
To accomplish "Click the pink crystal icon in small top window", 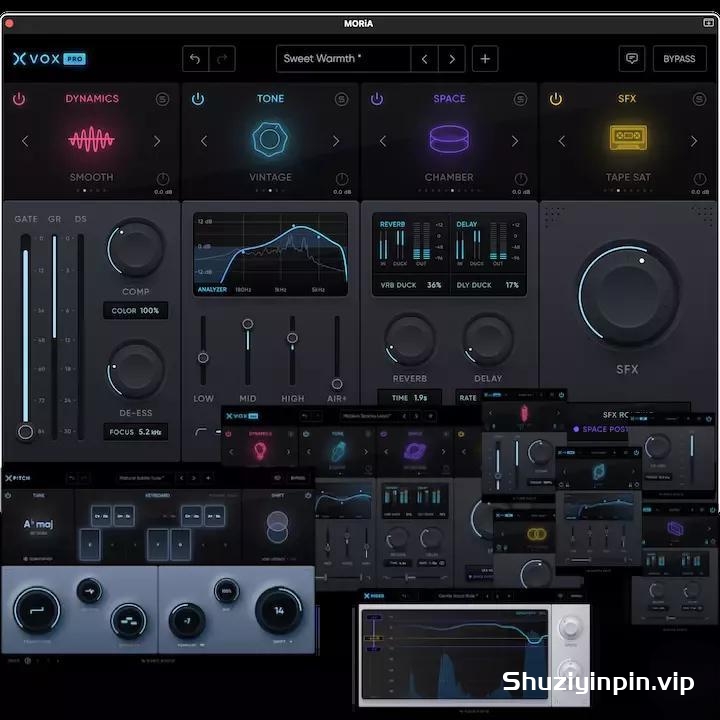I will point(524,413).
